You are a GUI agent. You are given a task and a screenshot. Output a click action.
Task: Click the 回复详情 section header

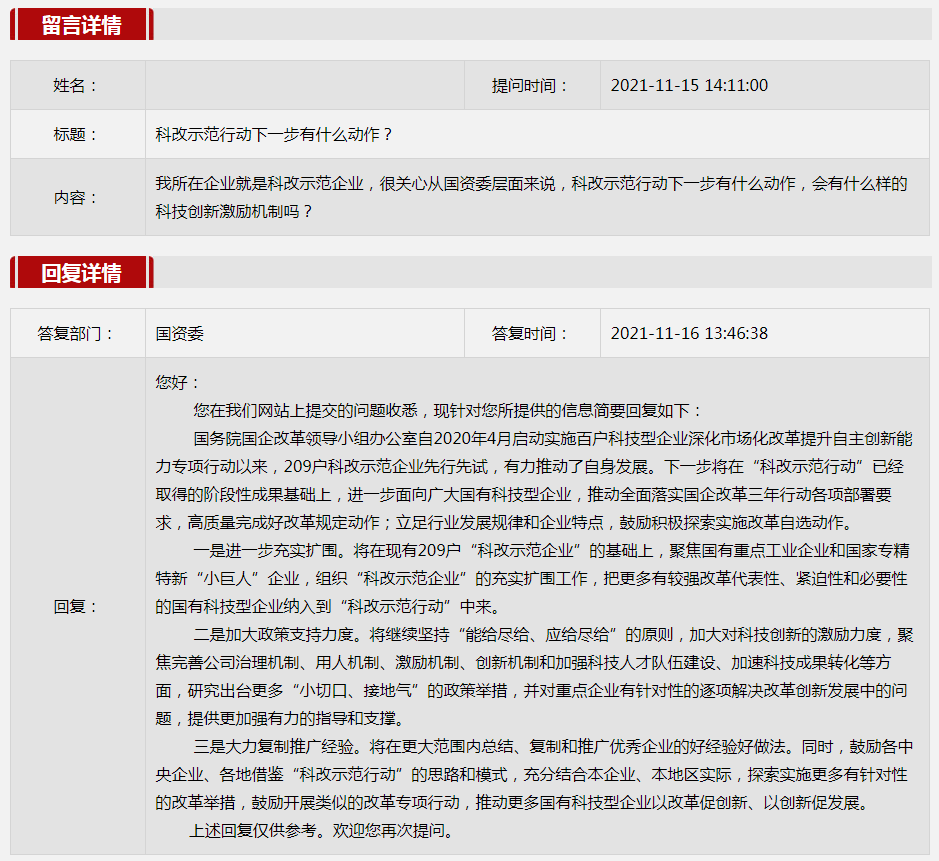(81, 273)
